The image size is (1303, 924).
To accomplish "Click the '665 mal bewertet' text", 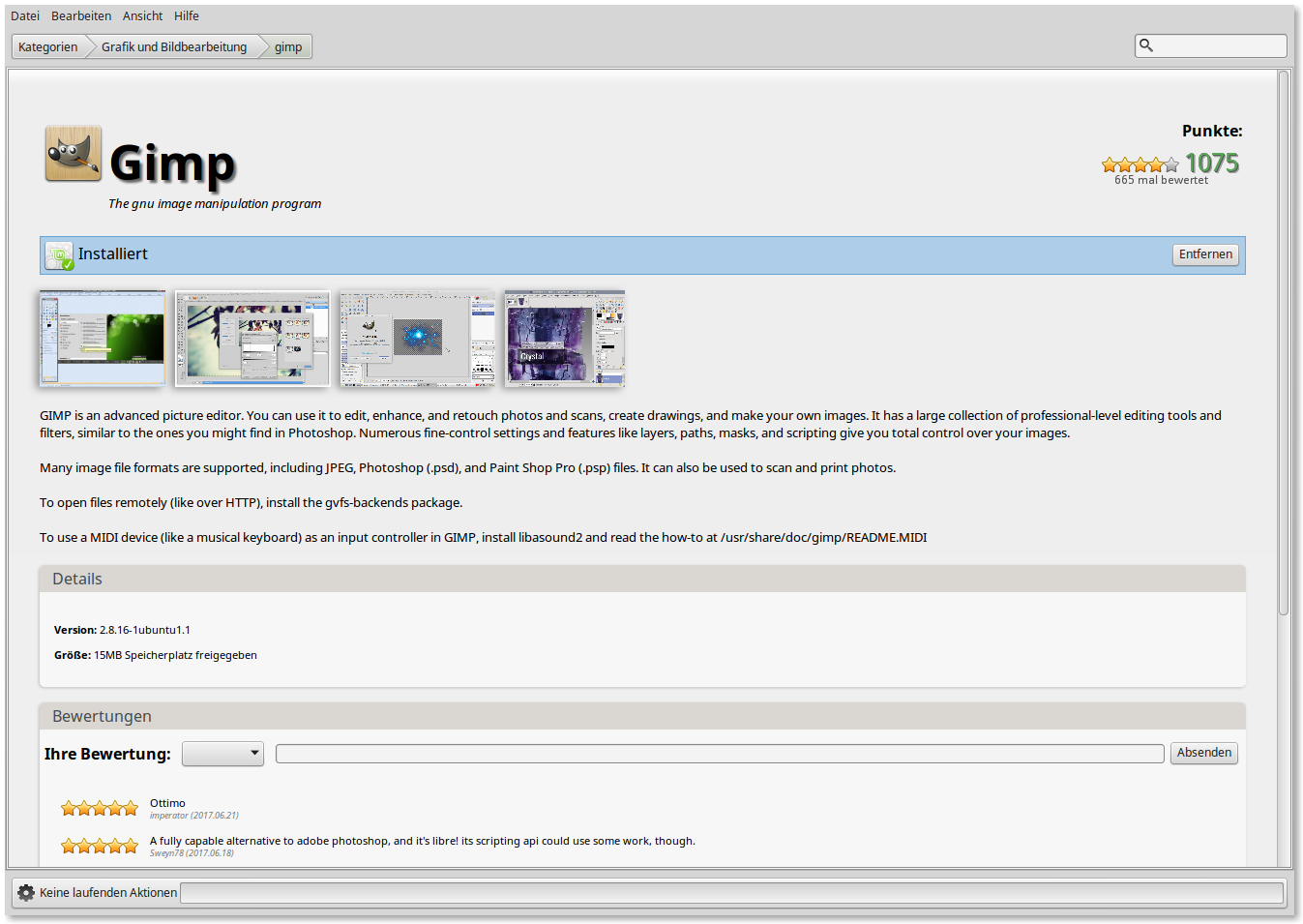I will coord(1161,180).
